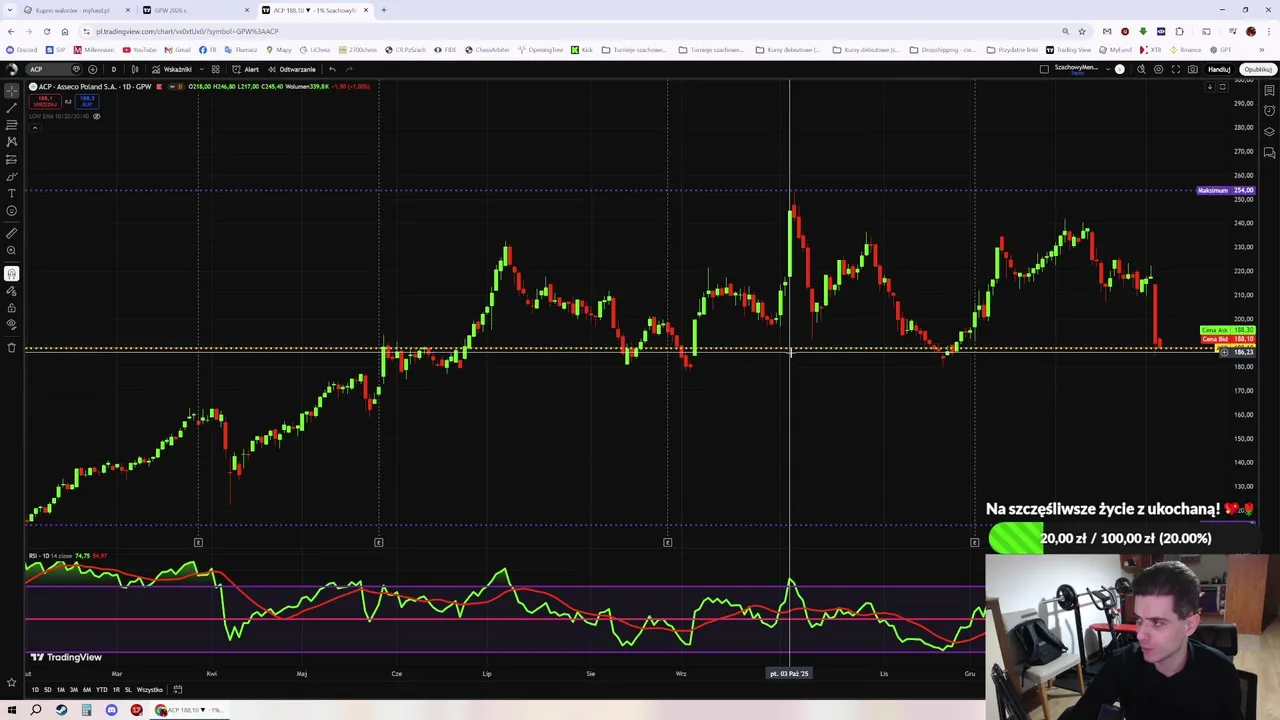The image size is (1280, 720).
Task: Toggle the magnet mode drawing icon
Action: 12,273
